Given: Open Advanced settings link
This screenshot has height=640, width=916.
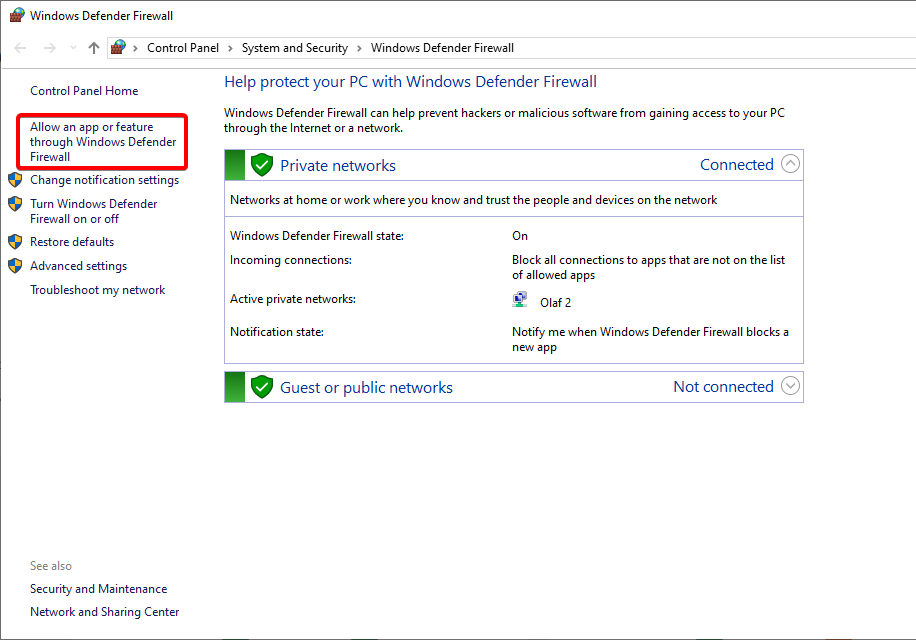Looking at the screenshot, I should [78, 266].
